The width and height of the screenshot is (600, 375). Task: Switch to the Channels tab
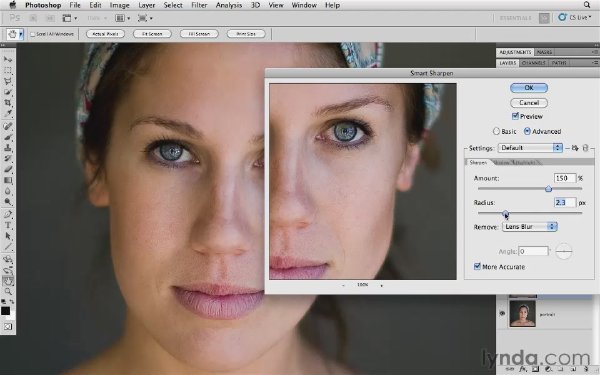(533, 62)
